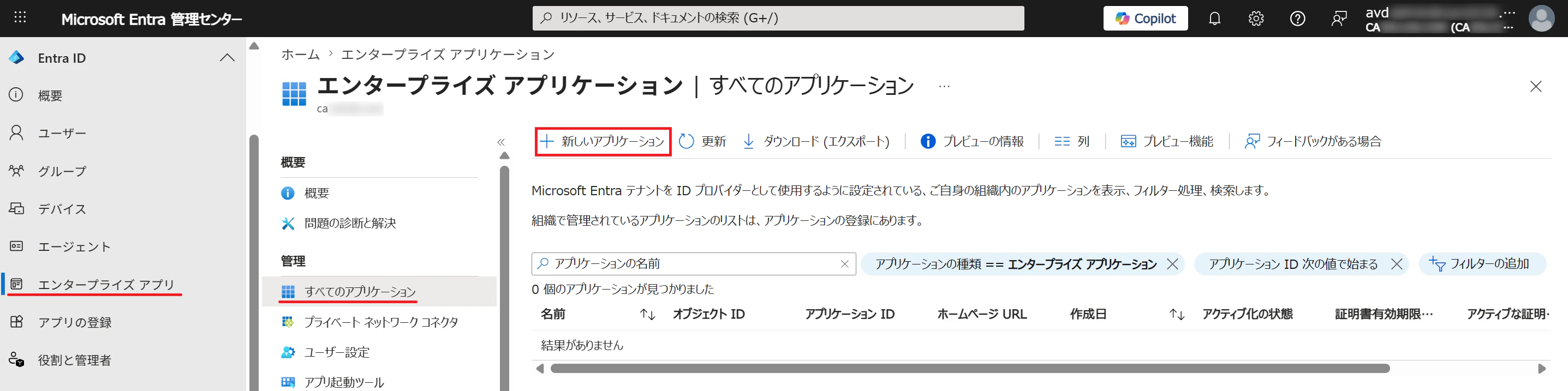Click the アプリの登録 grid icon

click(x=16, y=321)
